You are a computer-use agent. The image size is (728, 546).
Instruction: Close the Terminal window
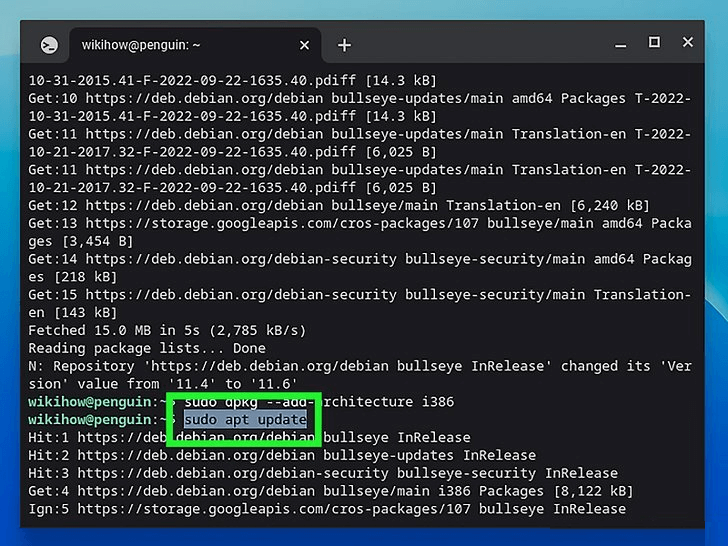688,42
